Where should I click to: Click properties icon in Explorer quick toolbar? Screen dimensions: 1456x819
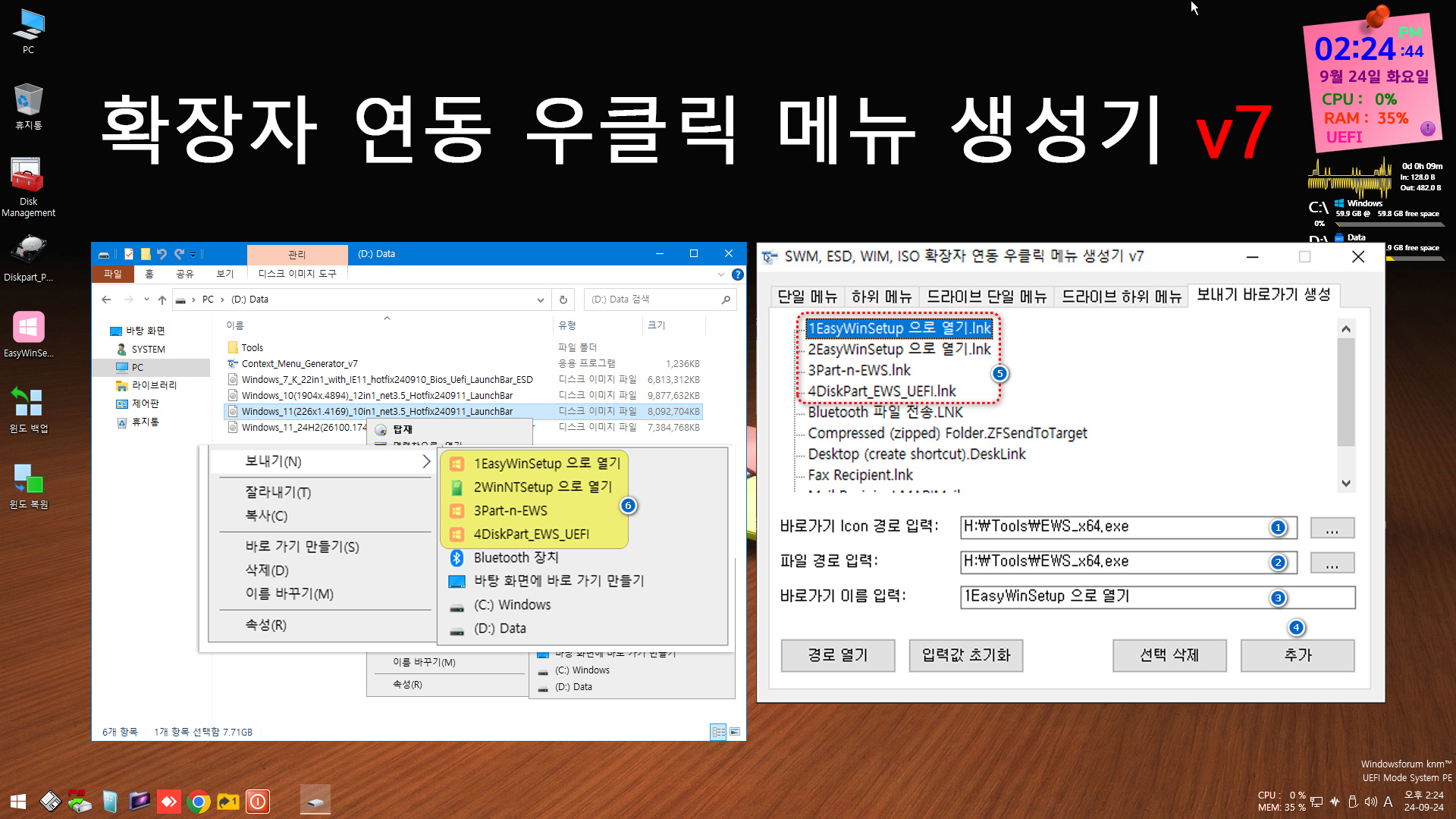(x=128, y=254)
